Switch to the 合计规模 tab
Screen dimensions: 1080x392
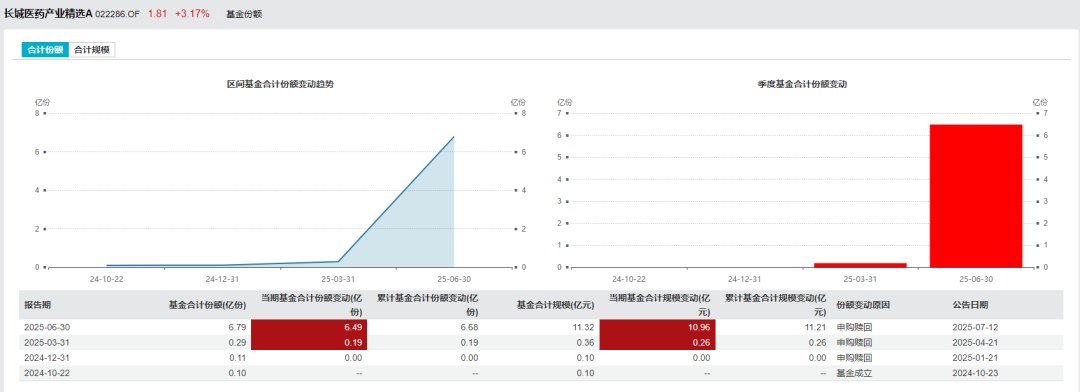[x=92, y=50]
